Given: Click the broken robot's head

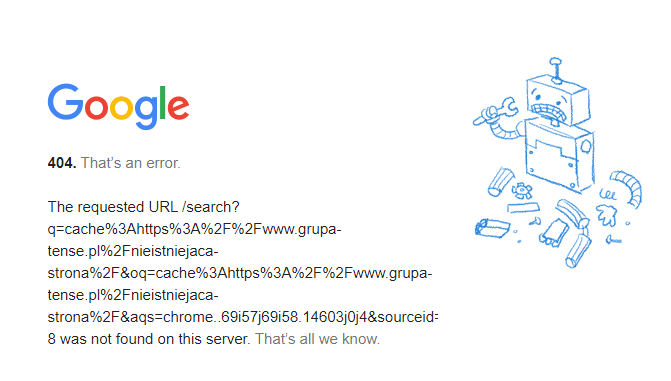Looking at the screenshot, I should pyautogui.click(x=558, y=100).
